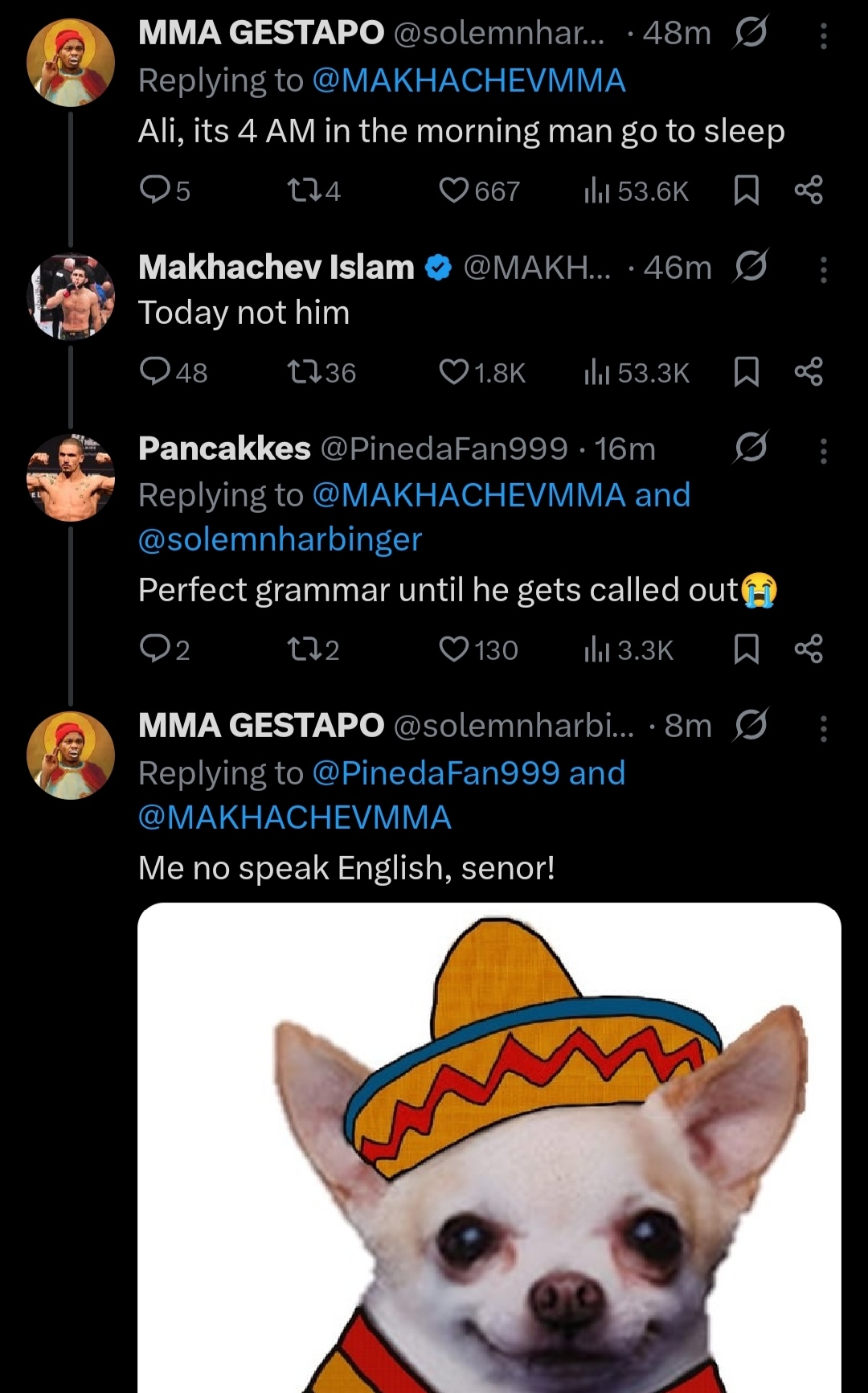
Task: Share the Pancakkes tweet
Action: pyautogui.click(x=809, y=649)
